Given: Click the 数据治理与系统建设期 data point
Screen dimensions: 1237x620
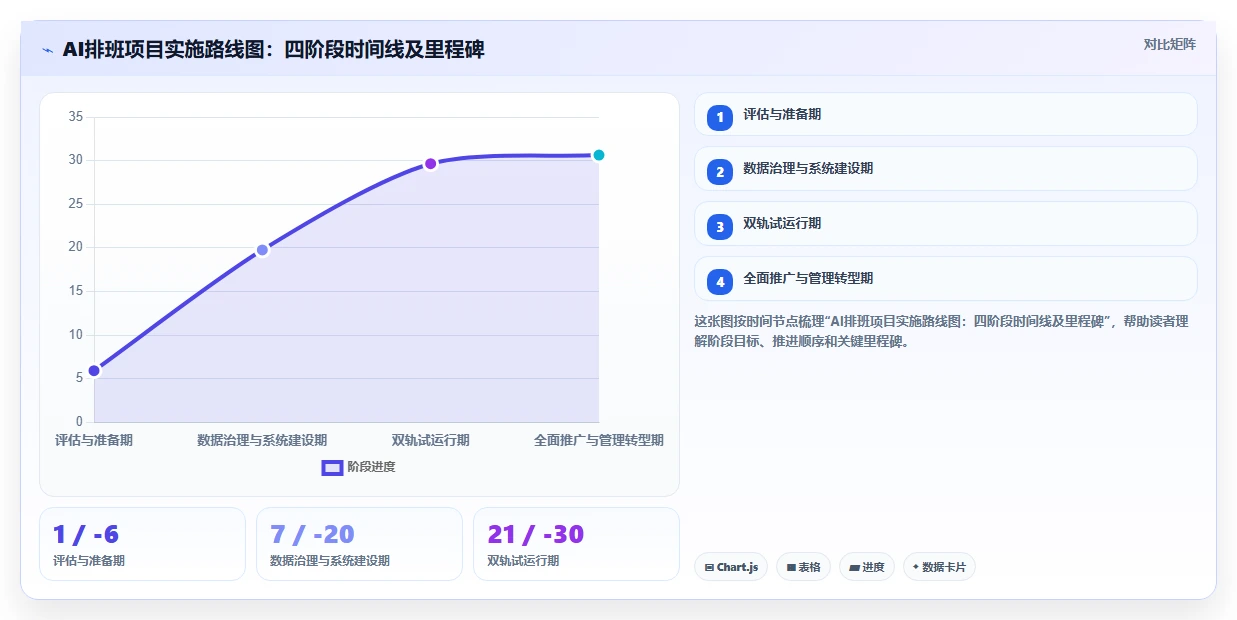Looking at the screenshot, I should pos(262,250).
